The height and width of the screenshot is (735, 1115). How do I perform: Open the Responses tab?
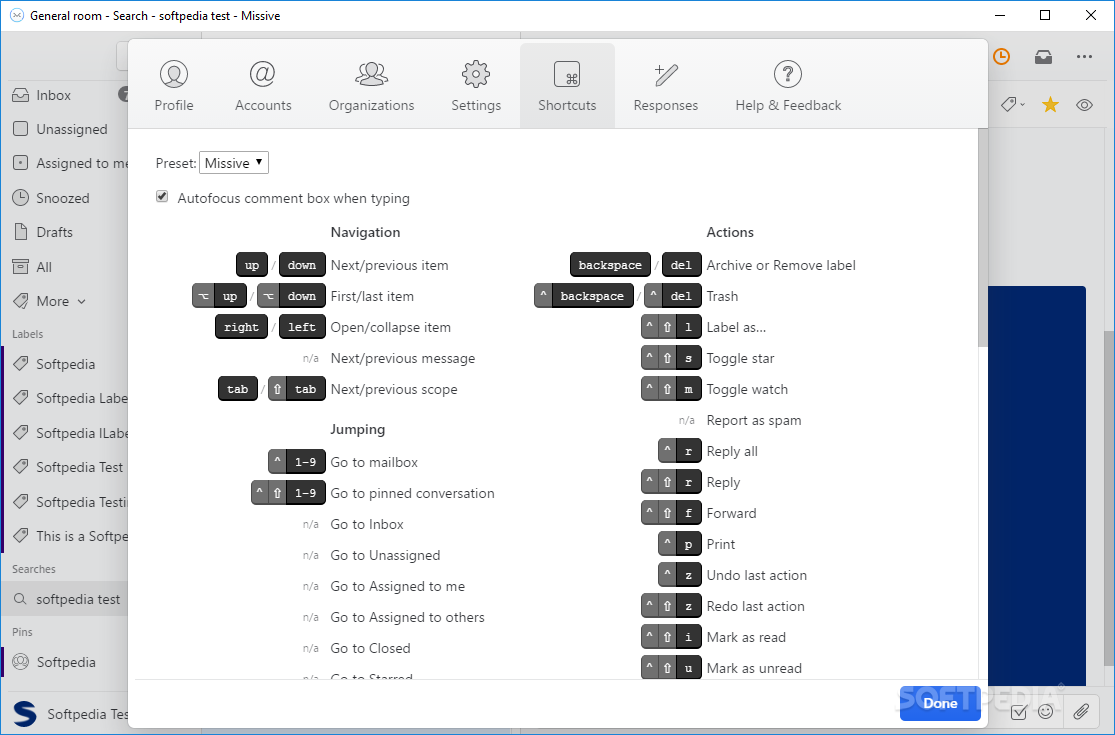666,86
